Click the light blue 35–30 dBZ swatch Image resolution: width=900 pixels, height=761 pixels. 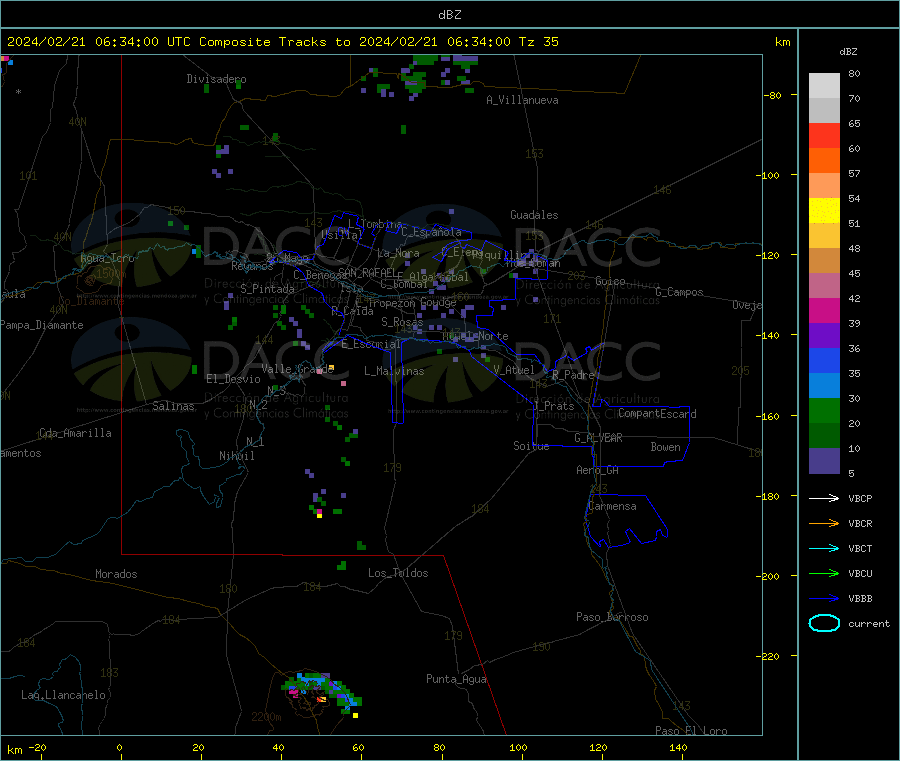(x=824, y=386)
